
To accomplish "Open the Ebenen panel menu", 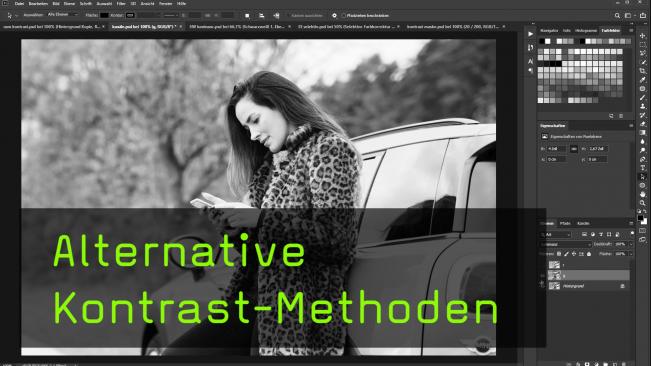I will click(x=631, y=223).
